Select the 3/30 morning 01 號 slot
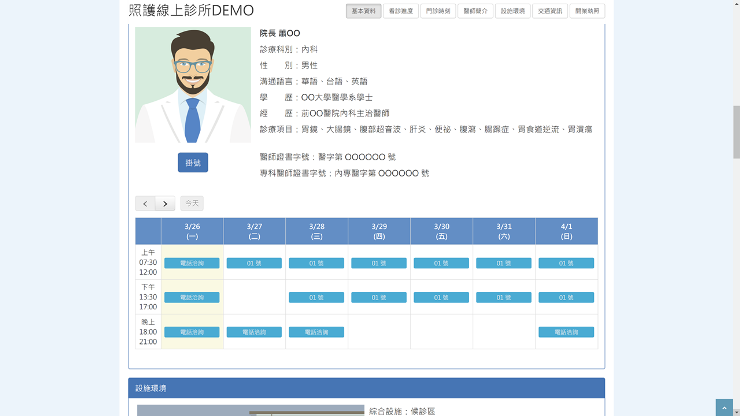Viewport: 740px width, 416px height. (441, 263)
